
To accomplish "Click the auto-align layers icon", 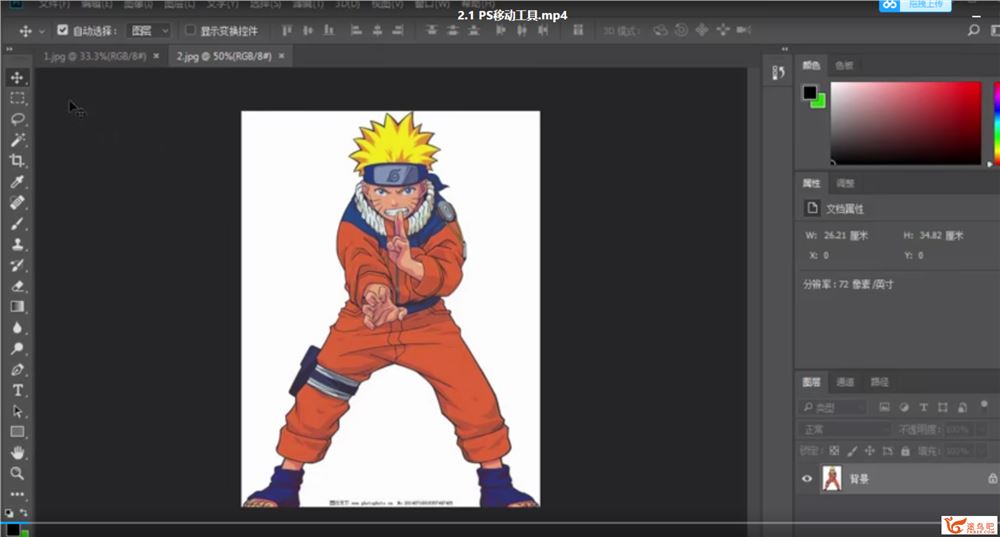I will click(578, 30).
